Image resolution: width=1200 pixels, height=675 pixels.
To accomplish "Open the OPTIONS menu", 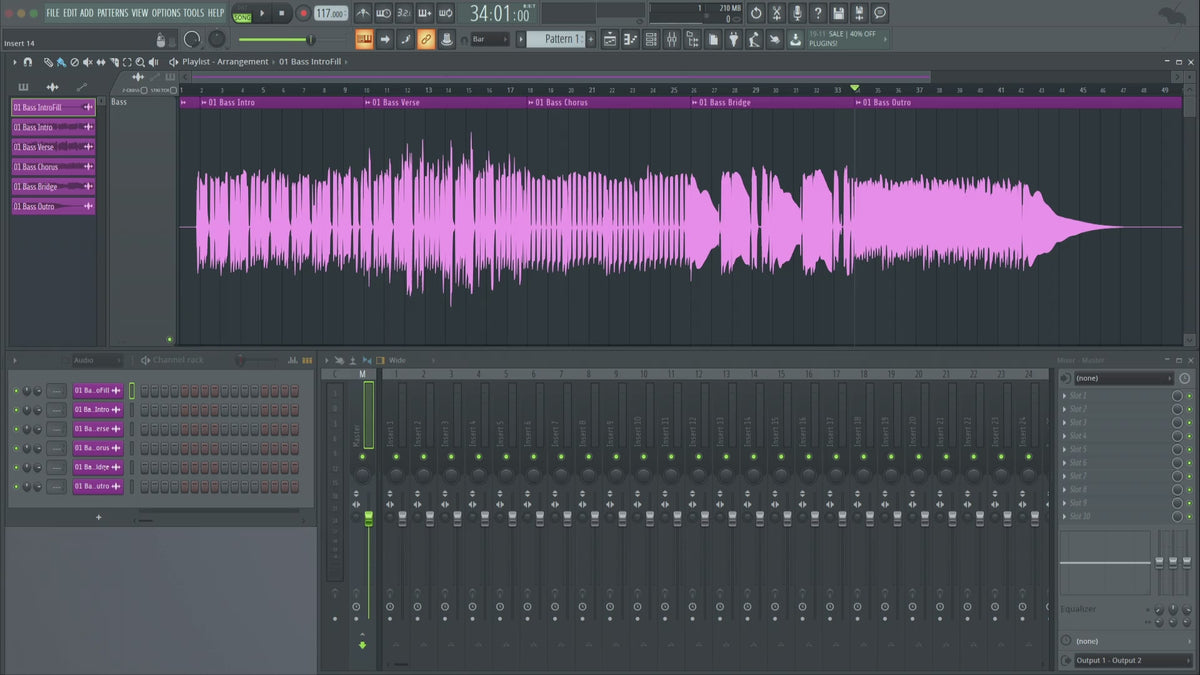I will [166, 13].
